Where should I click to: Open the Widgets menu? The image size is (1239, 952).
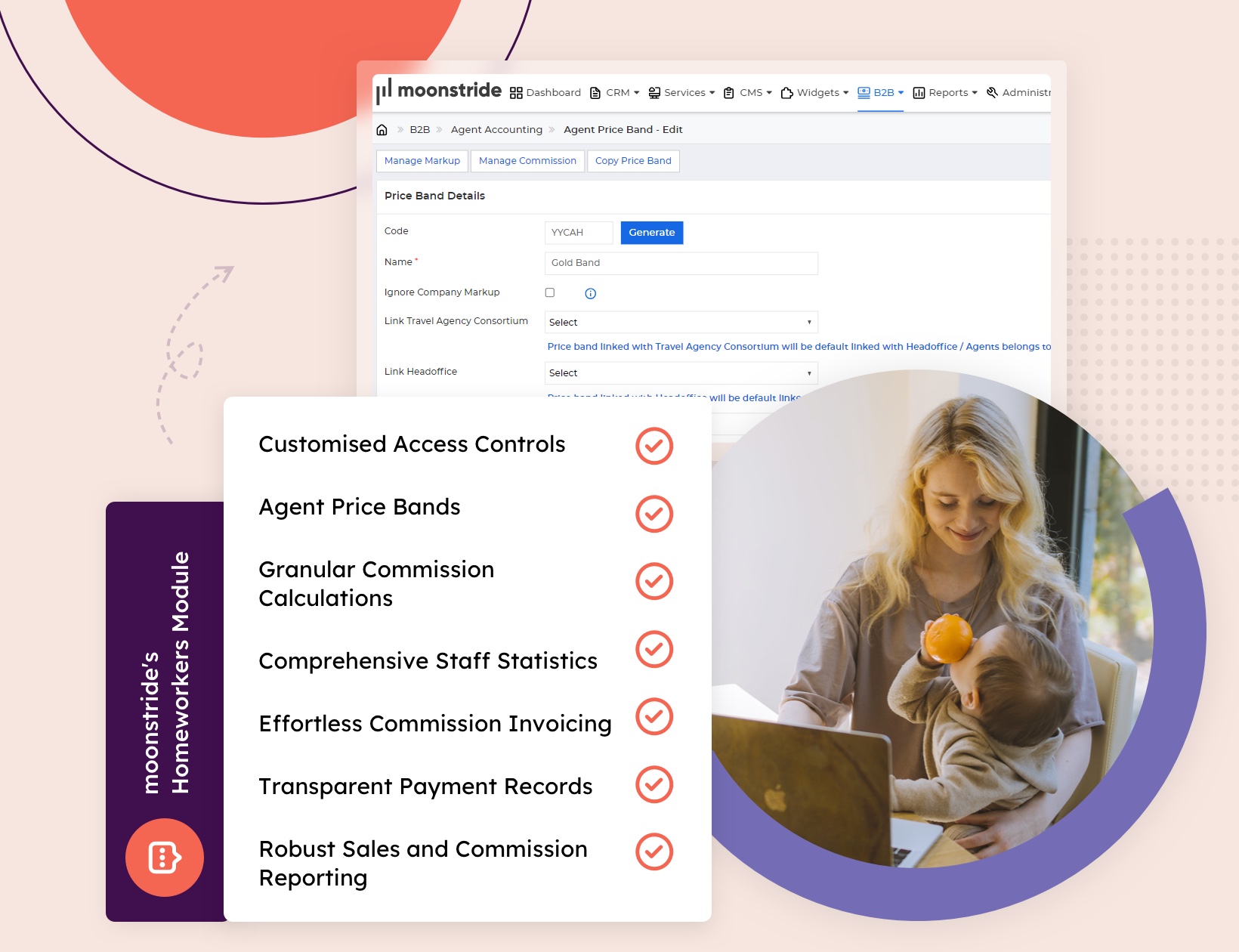[x=814, y=93]
